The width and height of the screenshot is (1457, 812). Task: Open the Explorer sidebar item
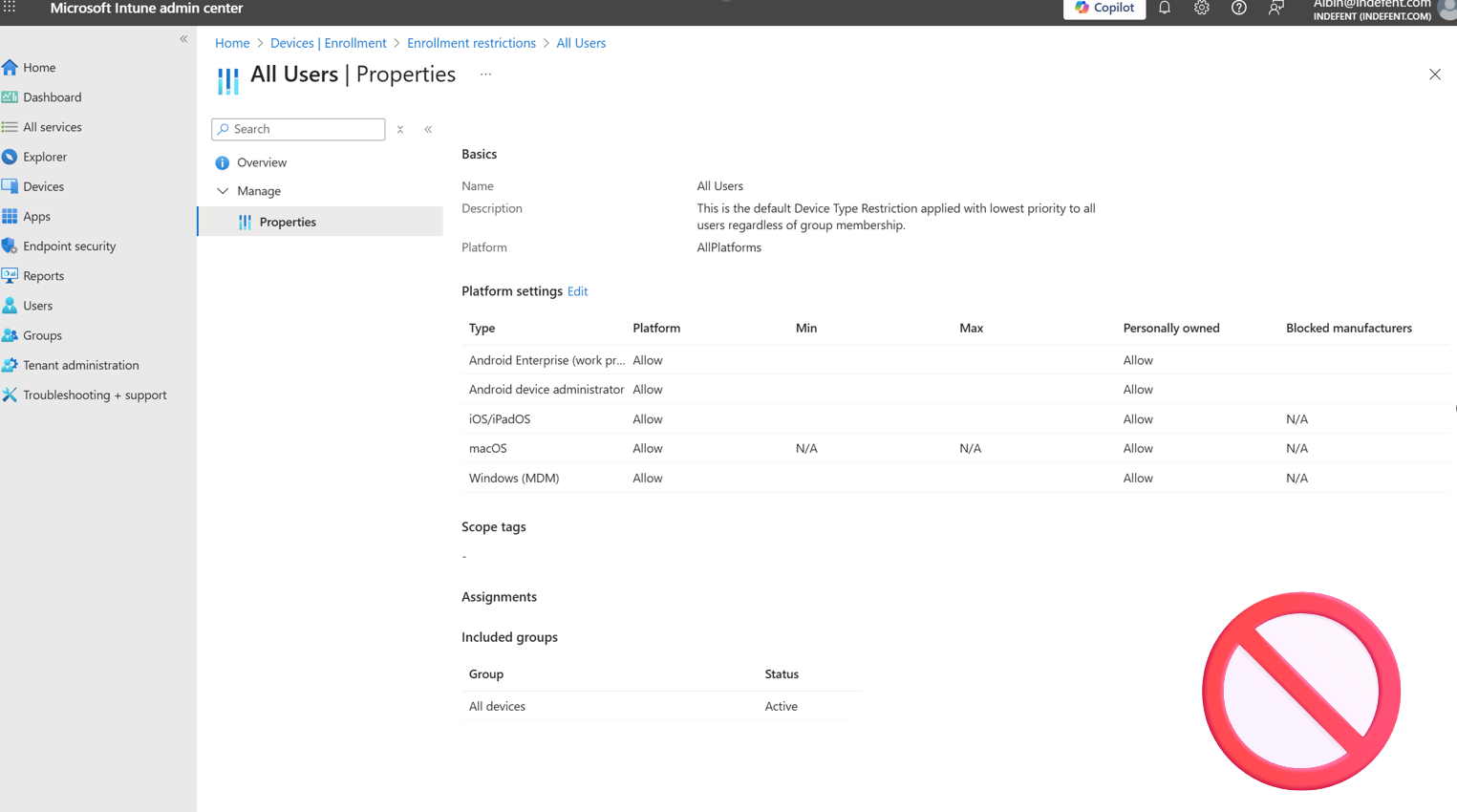click(x=44, y=157)
